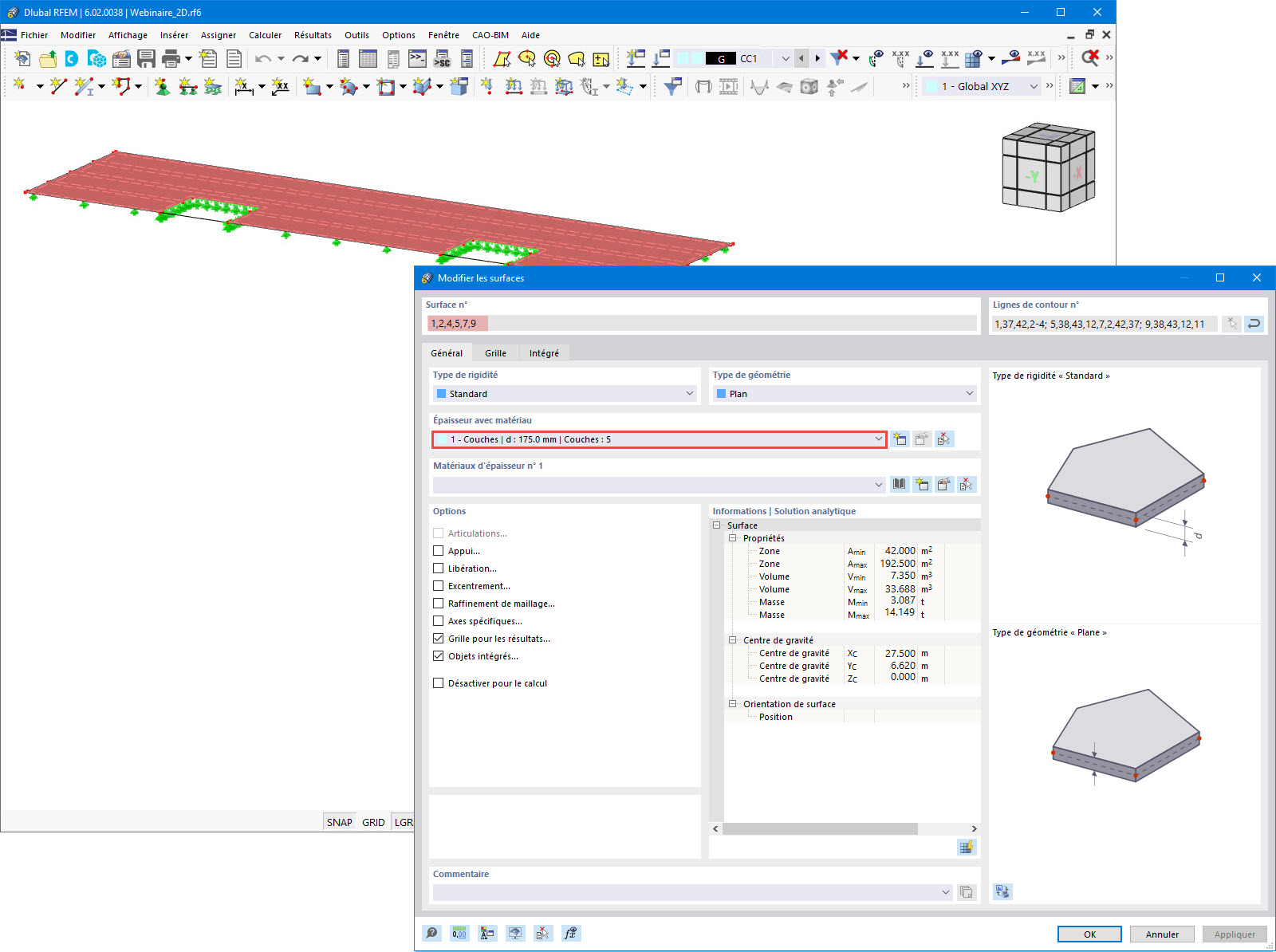Open the tables view toolbar icon
Viewport: 1276px width, 952px height.
tap(368, 58)
